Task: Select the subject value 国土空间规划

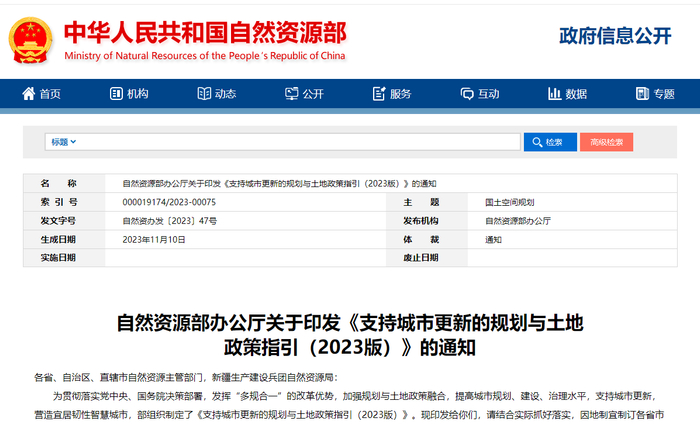Action: [x=510, y=202]
